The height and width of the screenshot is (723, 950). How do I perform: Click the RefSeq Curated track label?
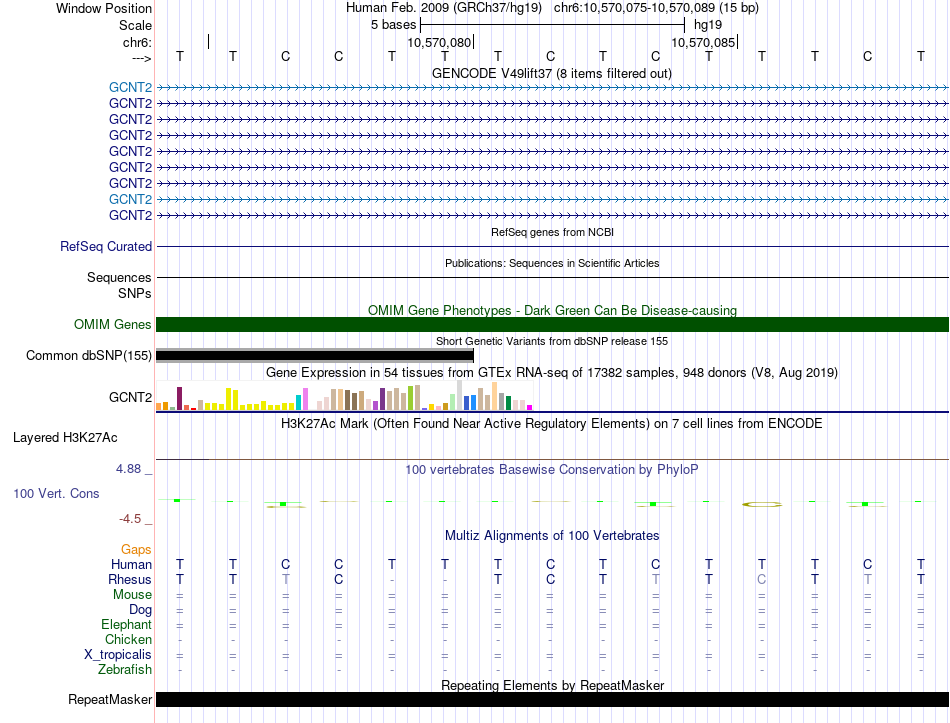[105, 247]
